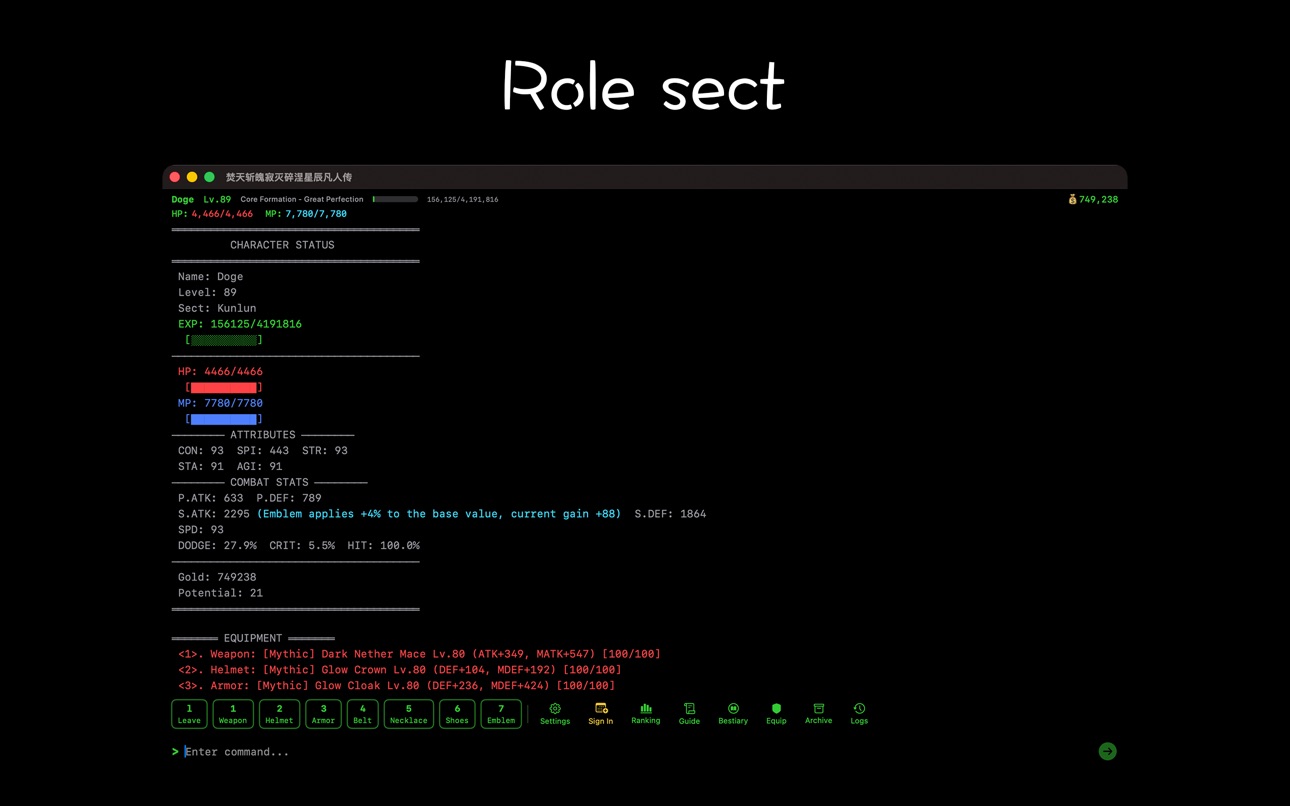1290x806 pixels.
Task: Click the green zoom window button
Action: [209, 177]
